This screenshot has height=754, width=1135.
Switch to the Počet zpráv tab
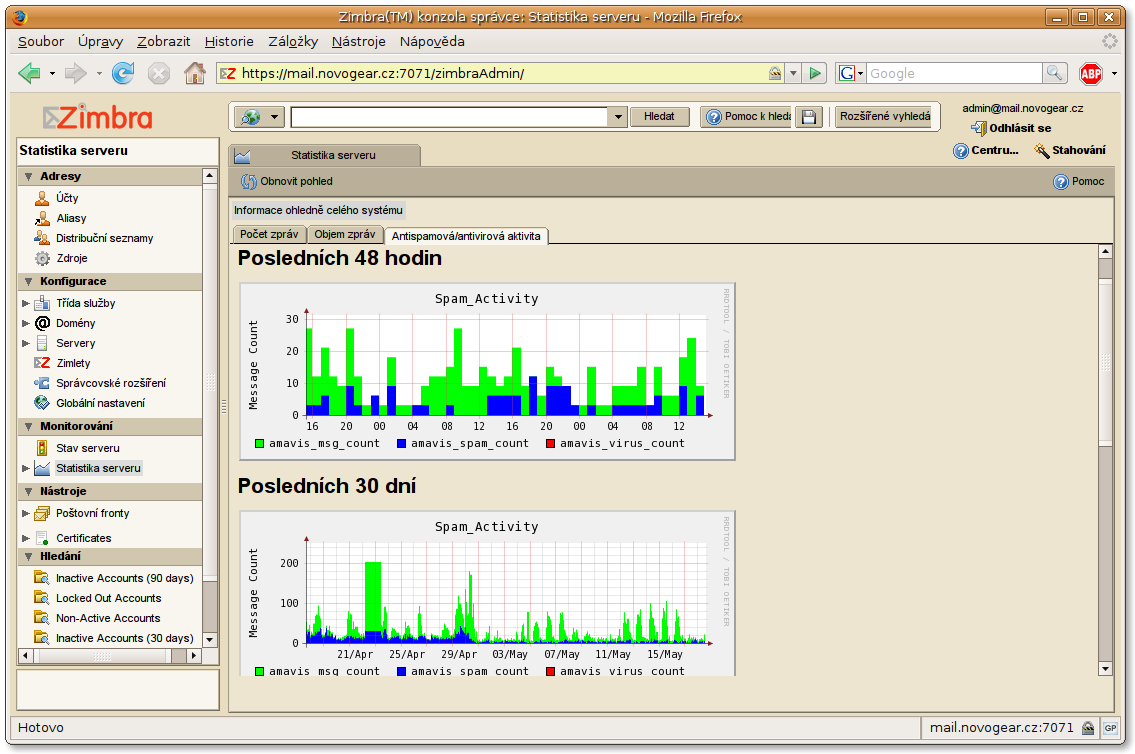(x=269, y=234)
